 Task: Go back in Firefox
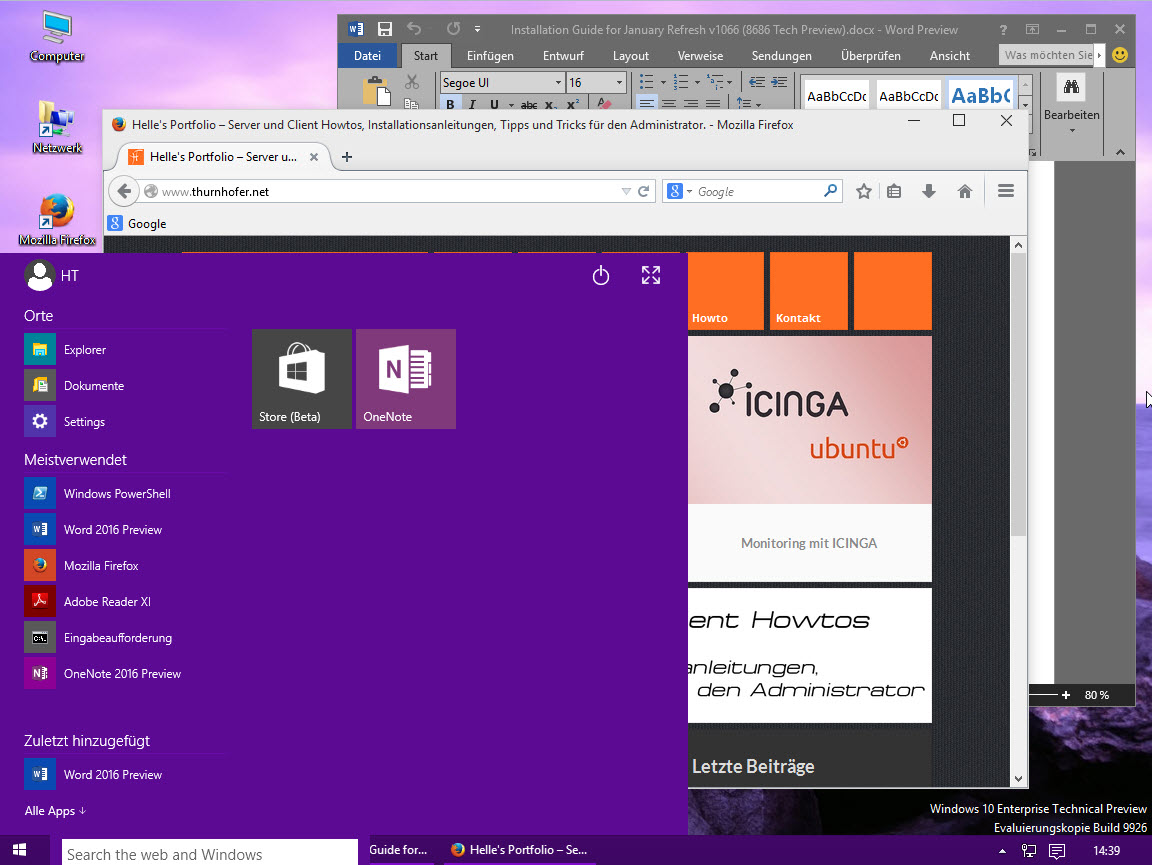tap(124, 191)
